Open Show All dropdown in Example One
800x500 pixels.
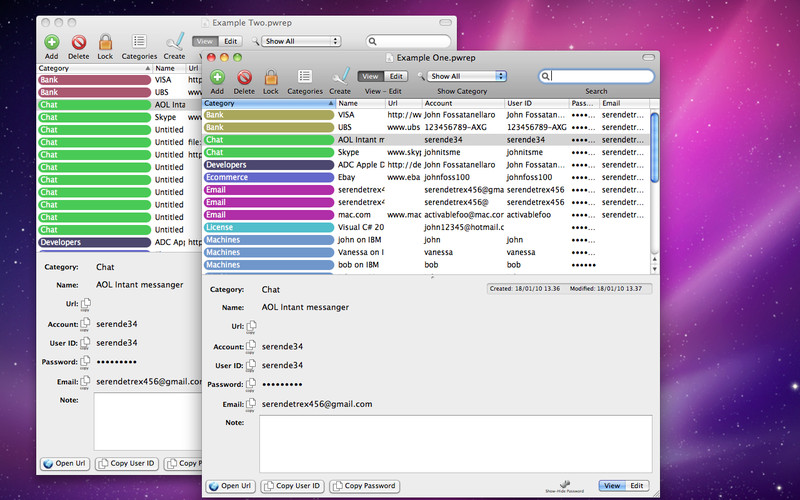(x=467, y=77)
